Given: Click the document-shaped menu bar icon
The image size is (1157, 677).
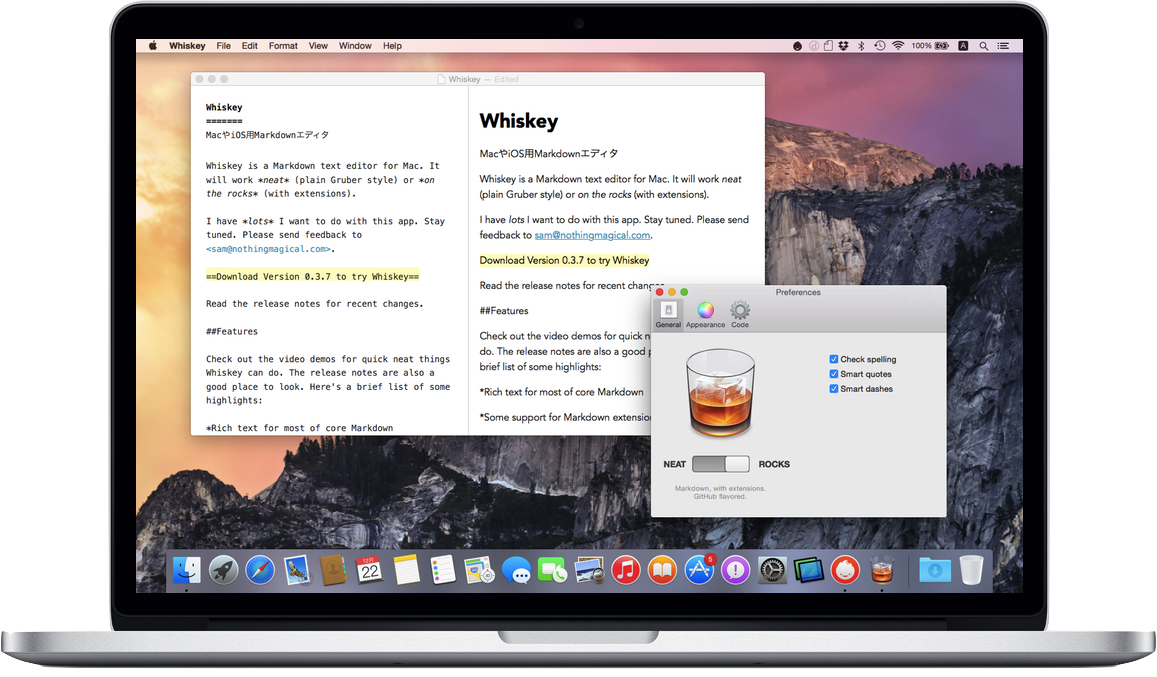Looking at the screenshot, I should pos(828,46).
